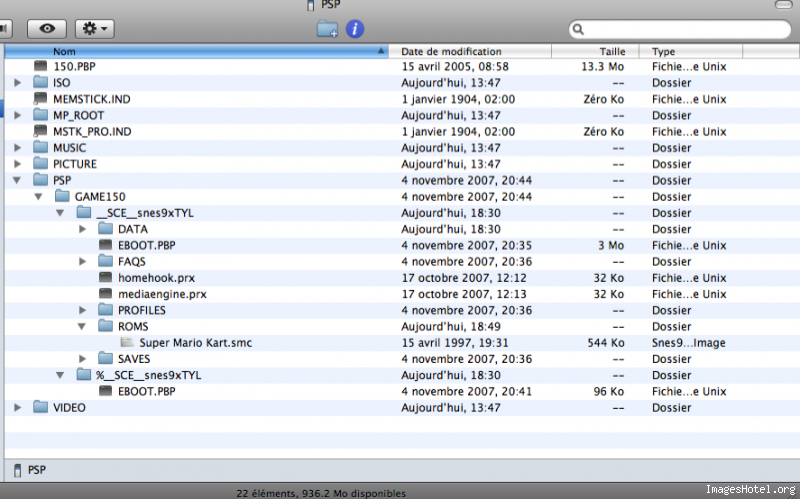The image size is (800, 499).
Task: Select the ROMS folder icon
Action: [105, 326]
